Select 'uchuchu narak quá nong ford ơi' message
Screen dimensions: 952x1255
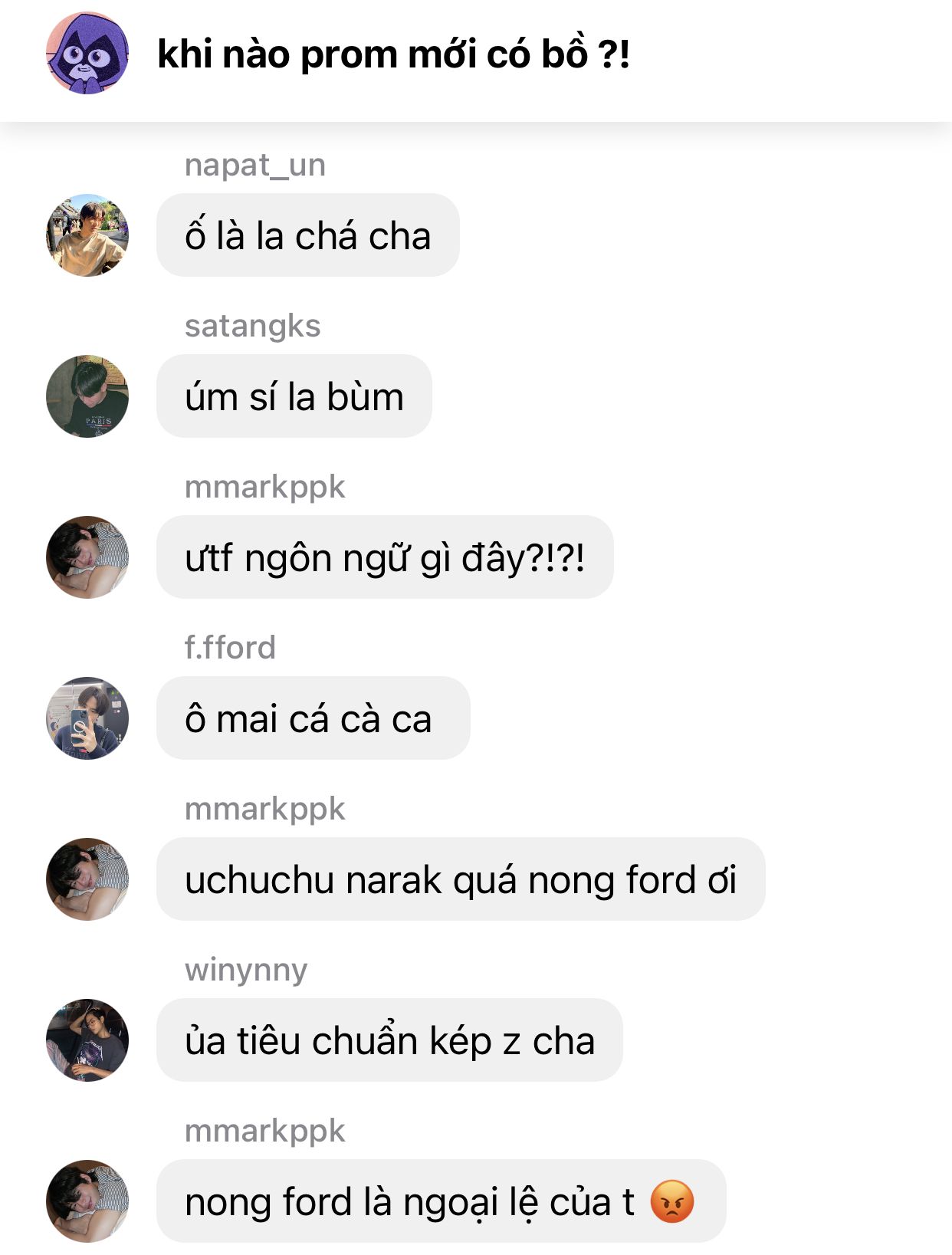[461, 879]
